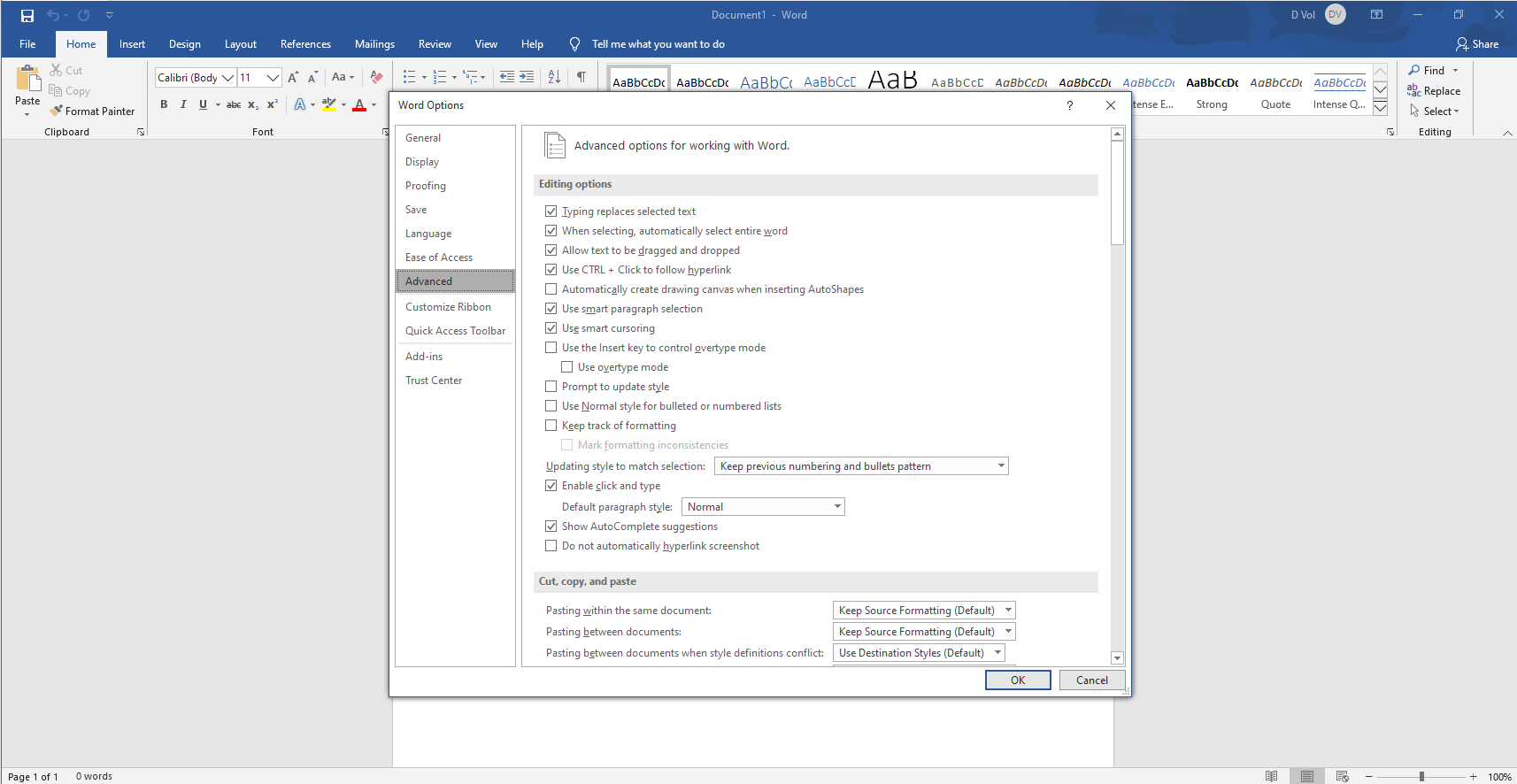Click Increase Font Size icon
Viewport: 1517px width, 784px height.
point(293,77)
